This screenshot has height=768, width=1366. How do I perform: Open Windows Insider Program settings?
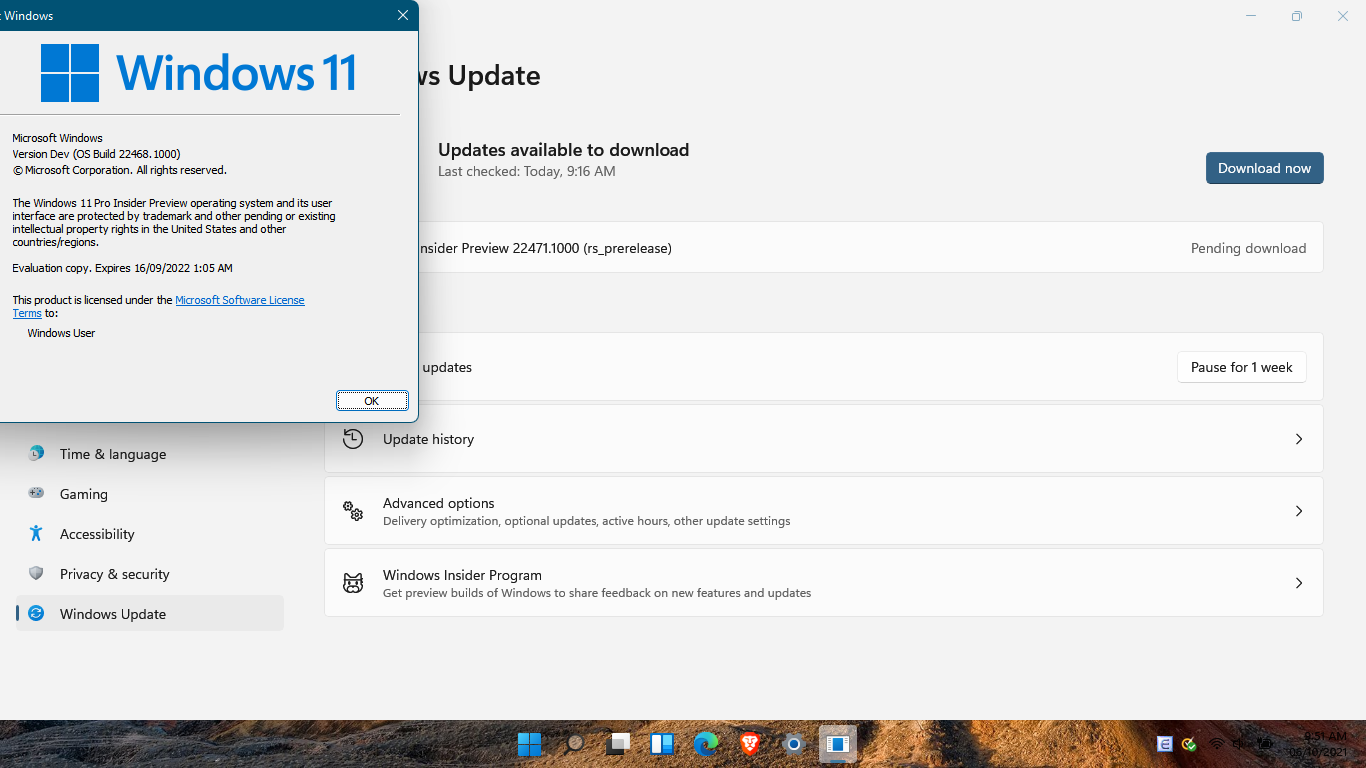click(823, 583)
